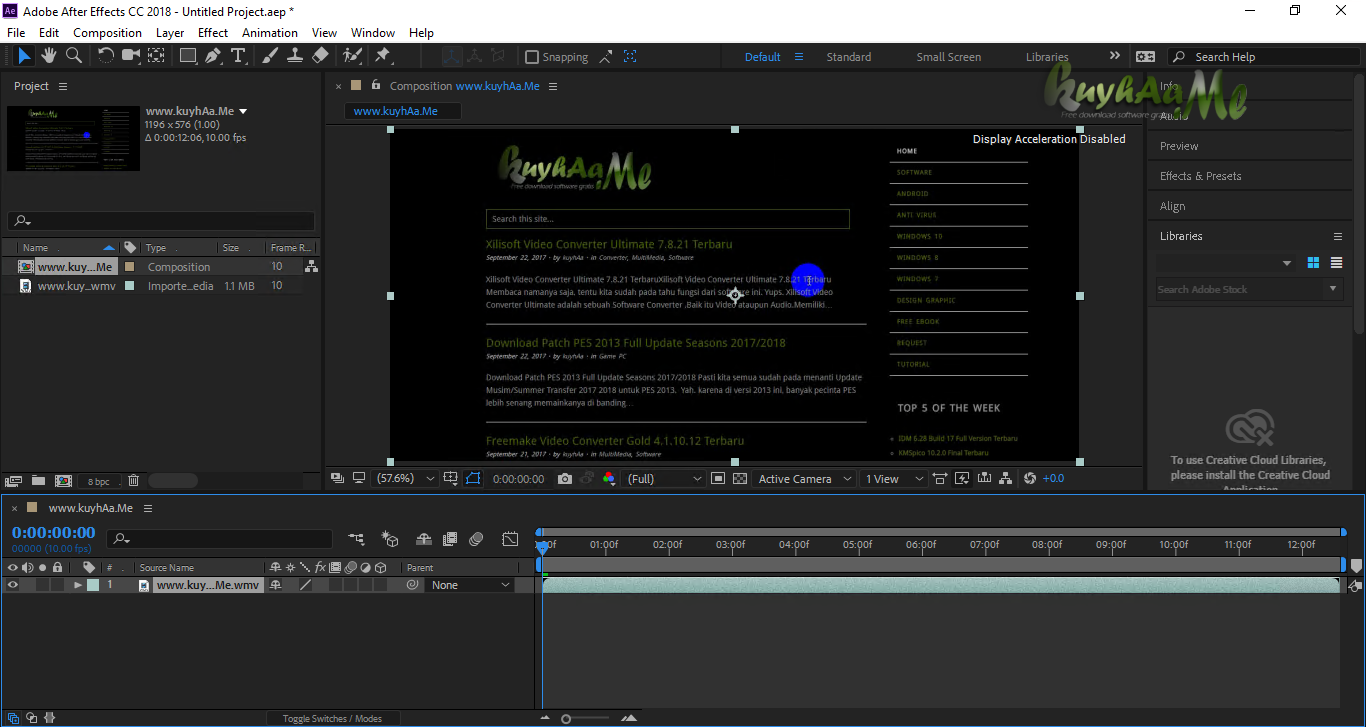Switch to the Standard workspace
Viewport: 1366px width, 727px height.
pyautogui.click(x=849, y=57)
